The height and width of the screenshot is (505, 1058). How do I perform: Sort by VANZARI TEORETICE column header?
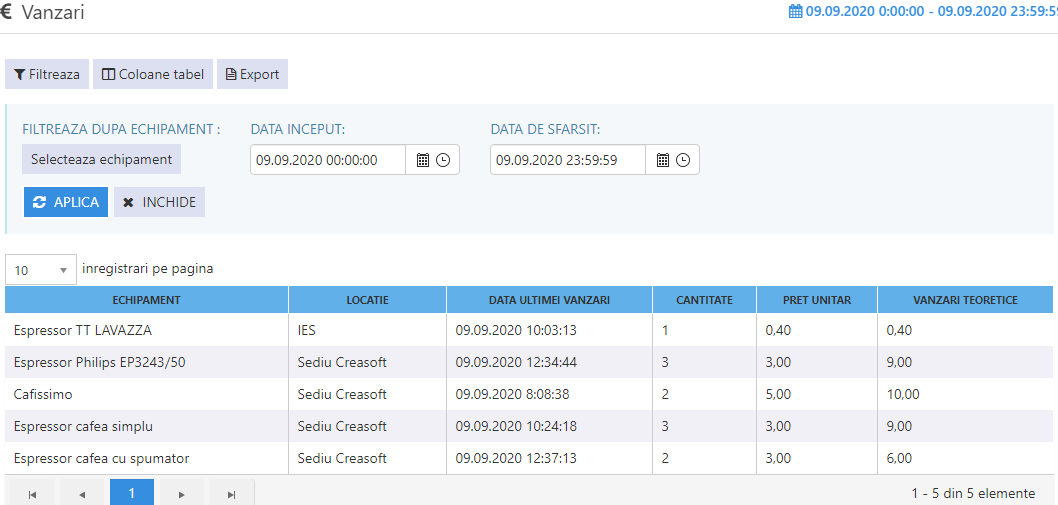pyautogui.click(x=966, y=300)
